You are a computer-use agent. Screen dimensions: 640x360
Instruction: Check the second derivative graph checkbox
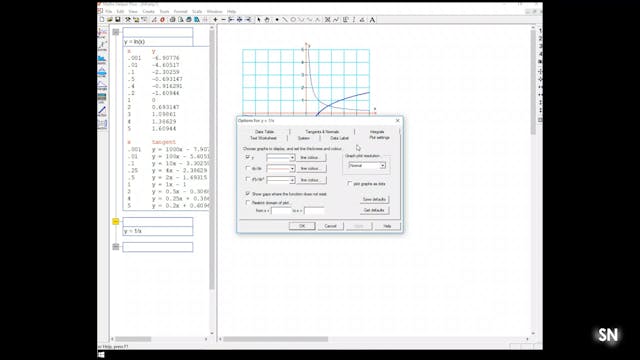point(247,179)
